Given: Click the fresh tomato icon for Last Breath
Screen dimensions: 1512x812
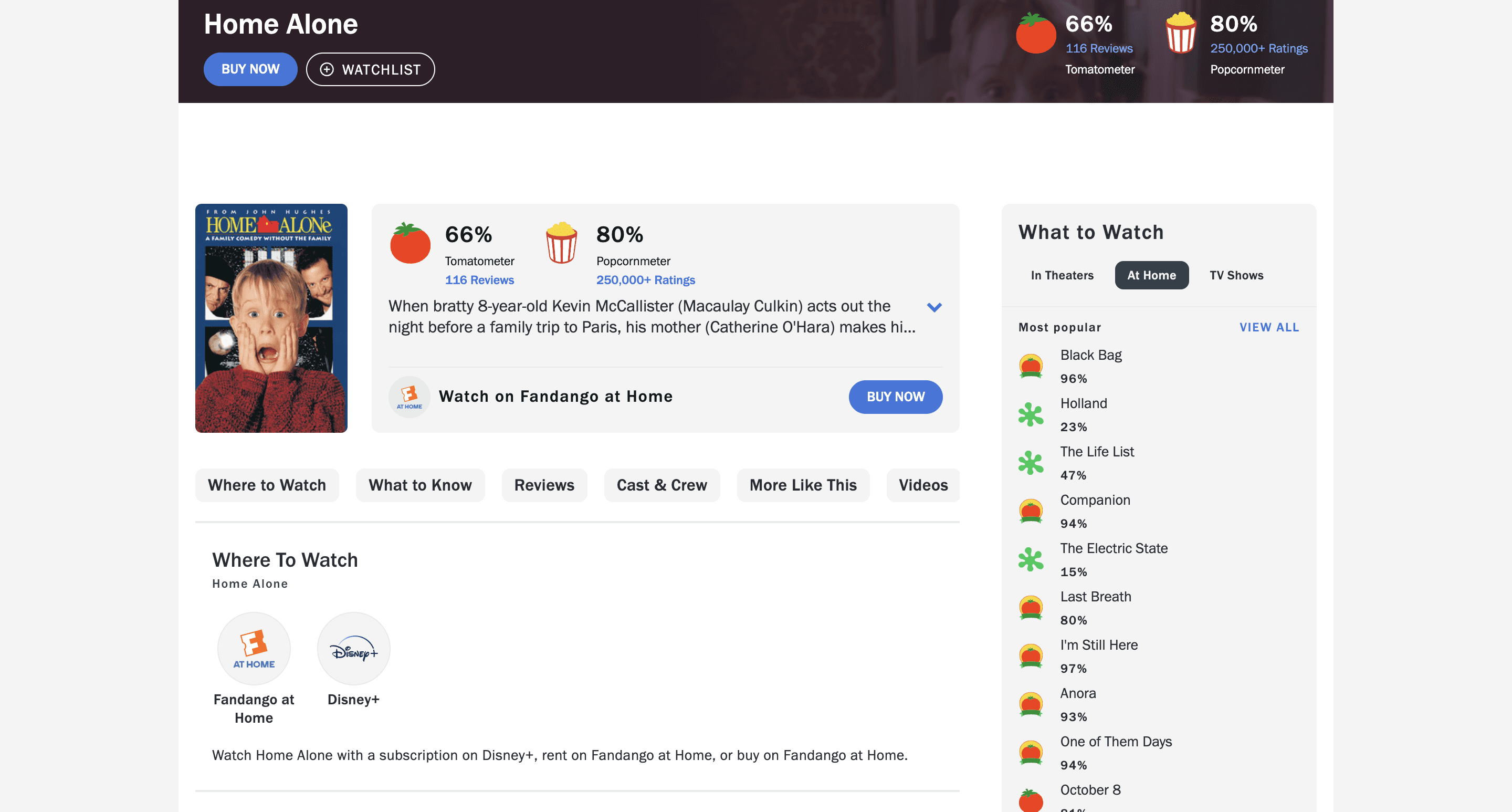Looking at the screenshot, I should 1031,608.
